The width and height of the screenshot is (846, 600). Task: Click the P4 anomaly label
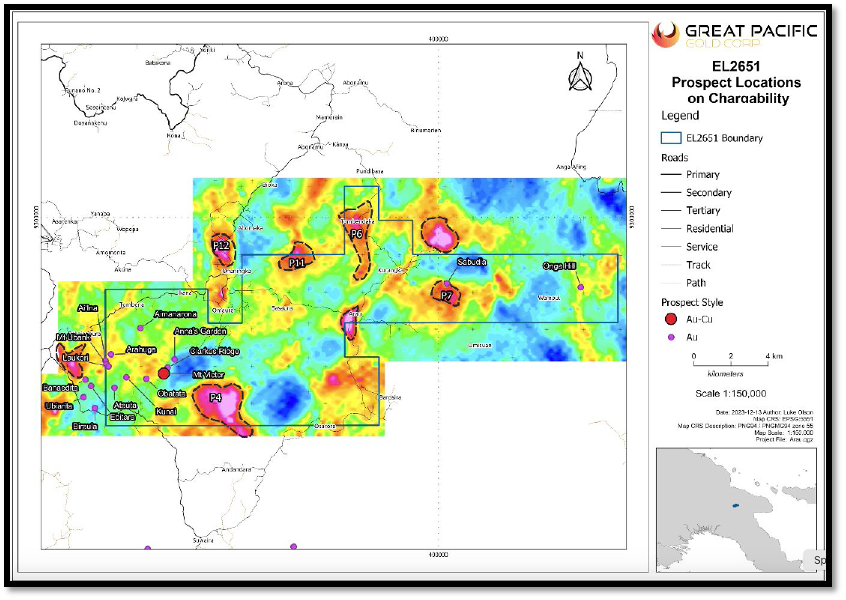215,397
